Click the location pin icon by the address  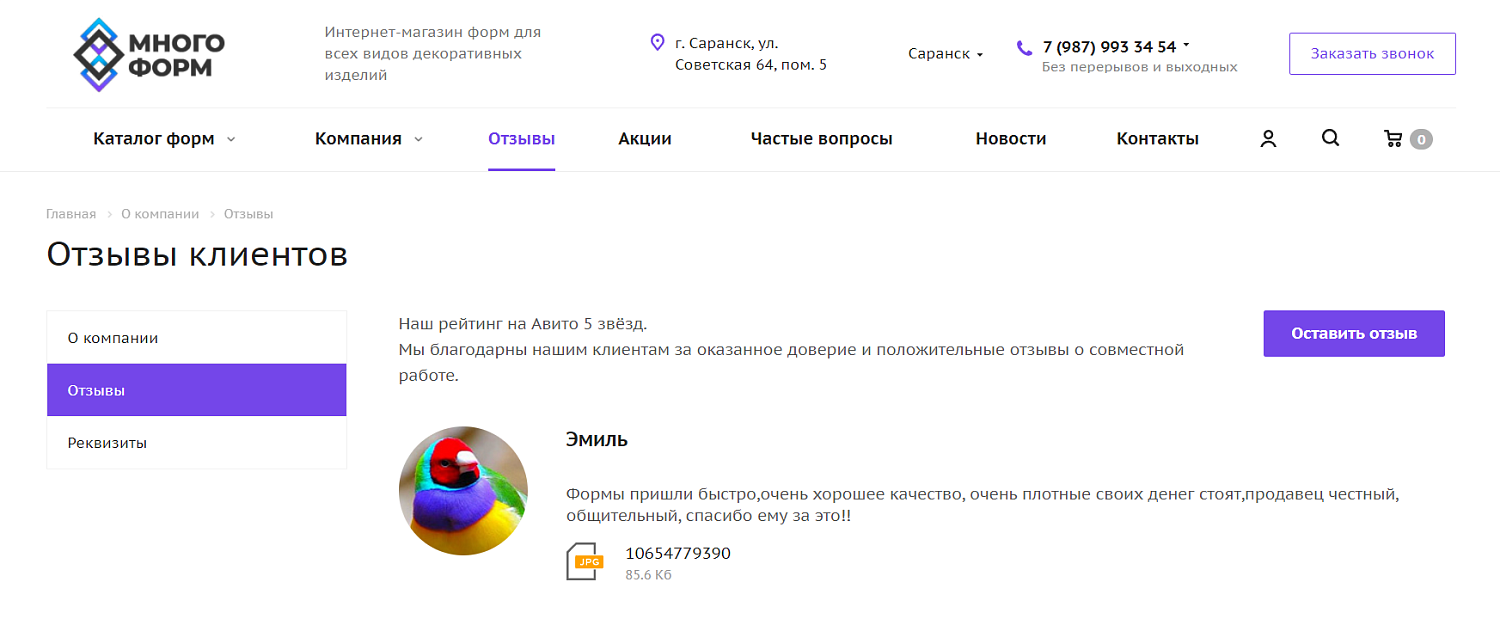pyautogui.click(x=657, y=43)
